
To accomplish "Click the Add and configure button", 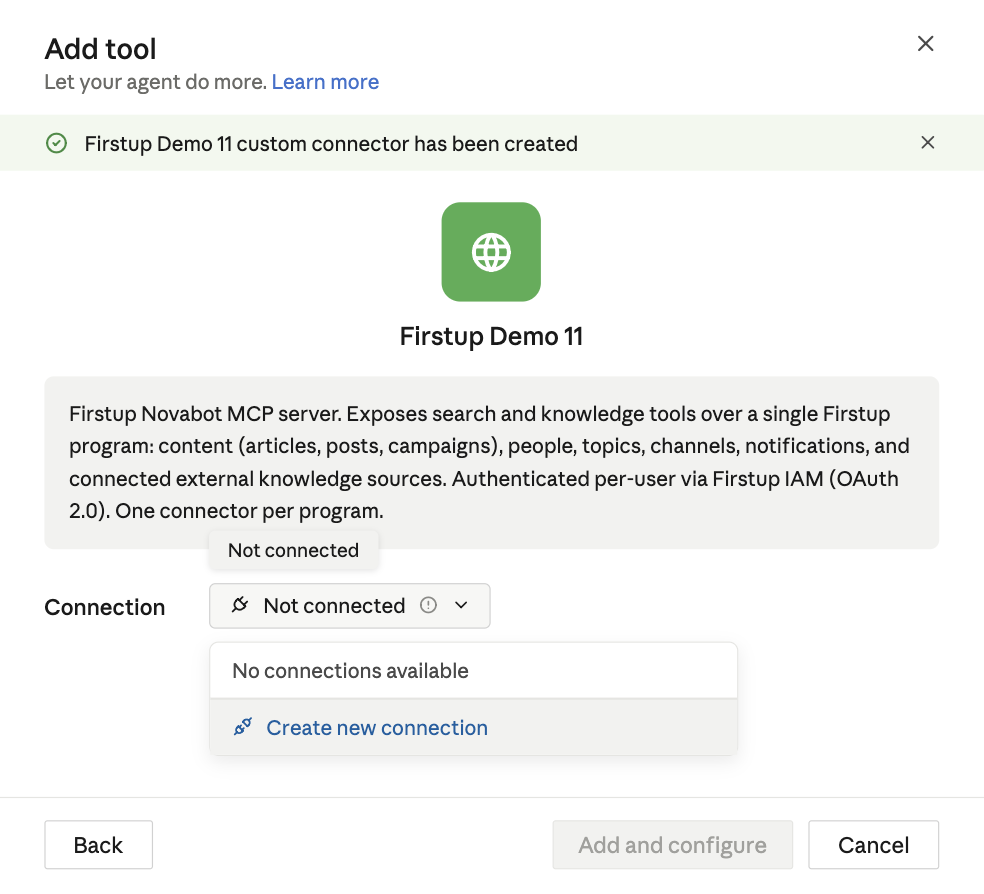I will [673, 845].
